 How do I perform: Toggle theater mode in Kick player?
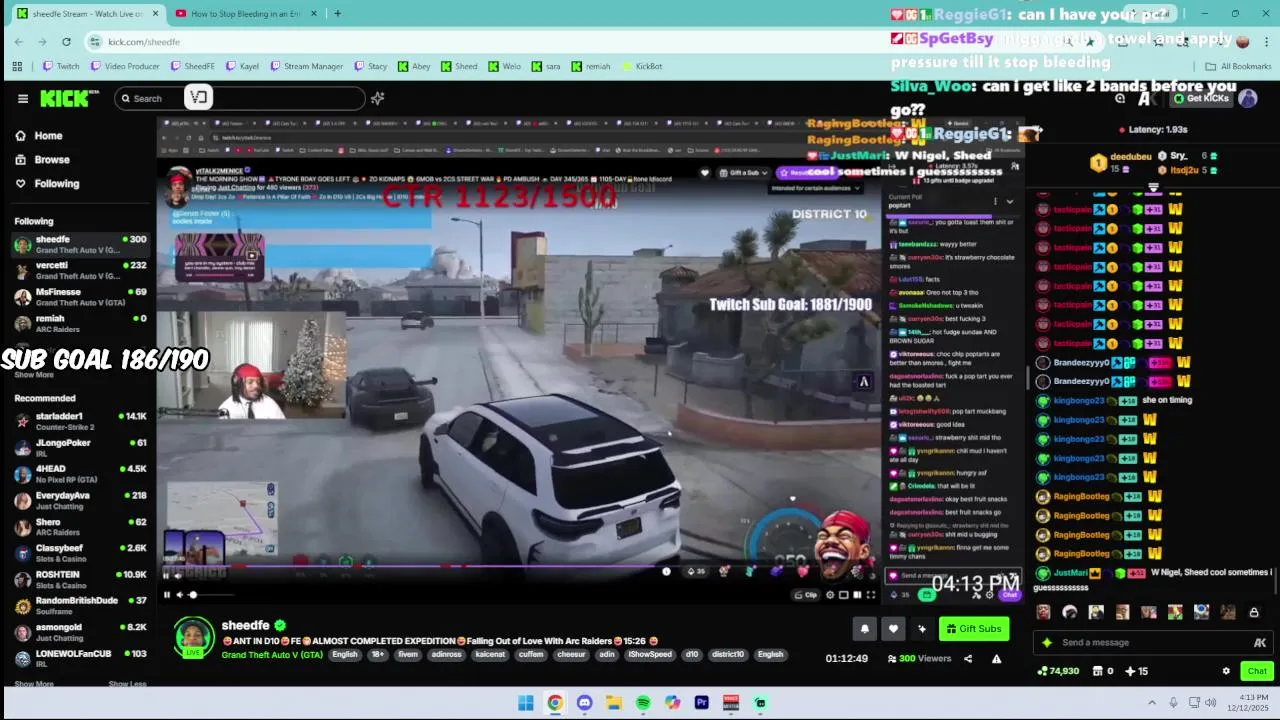(857, 595)
